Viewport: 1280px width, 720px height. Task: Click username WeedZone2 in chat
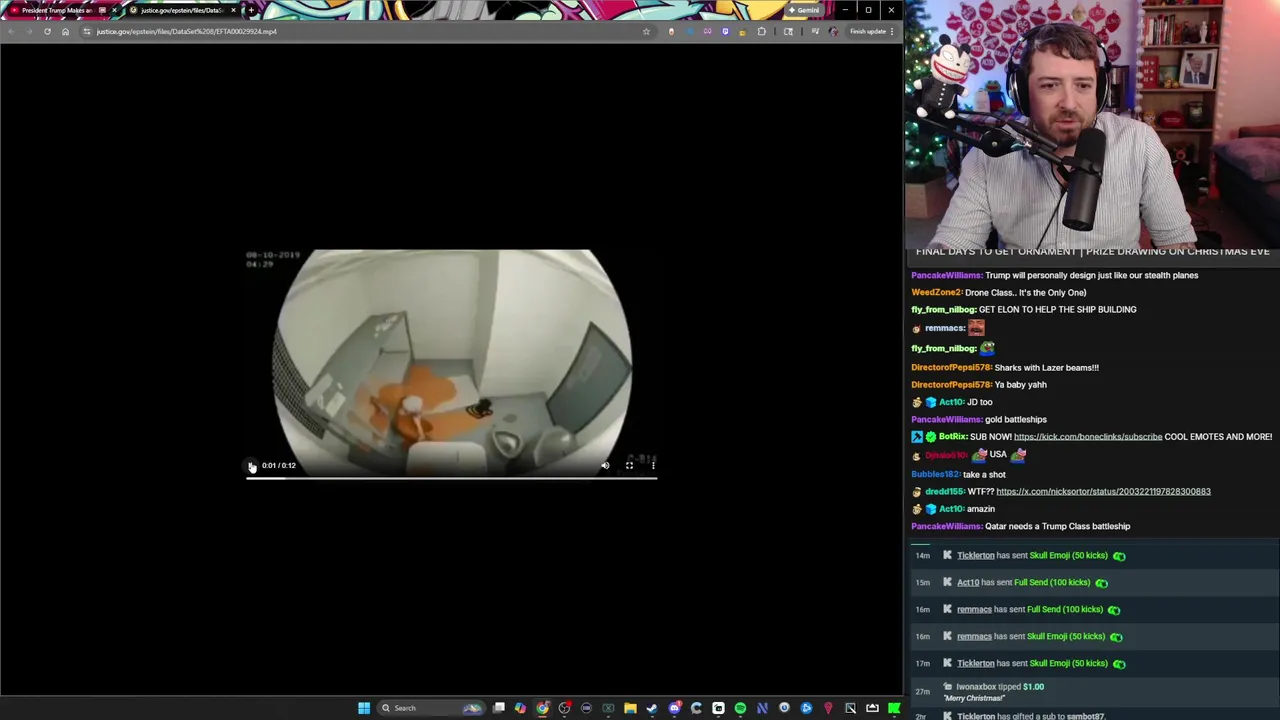click(x=936, y=292)
